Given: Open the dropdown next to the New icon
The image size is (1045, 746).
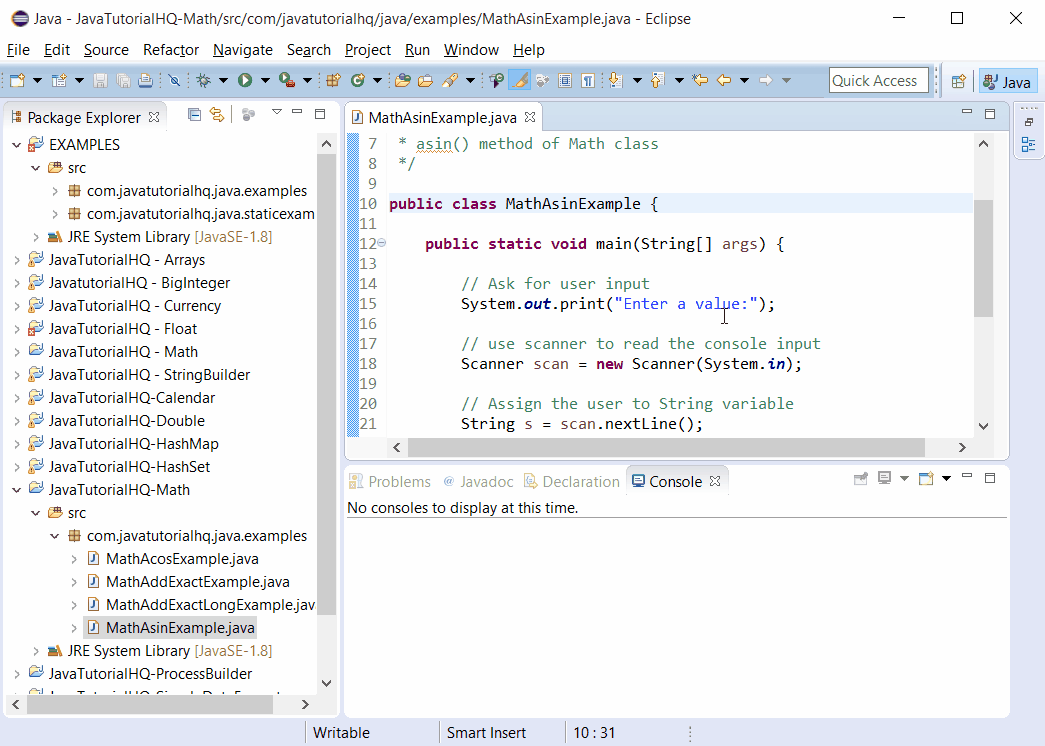Looking at the screenshot, I should 37,81.
